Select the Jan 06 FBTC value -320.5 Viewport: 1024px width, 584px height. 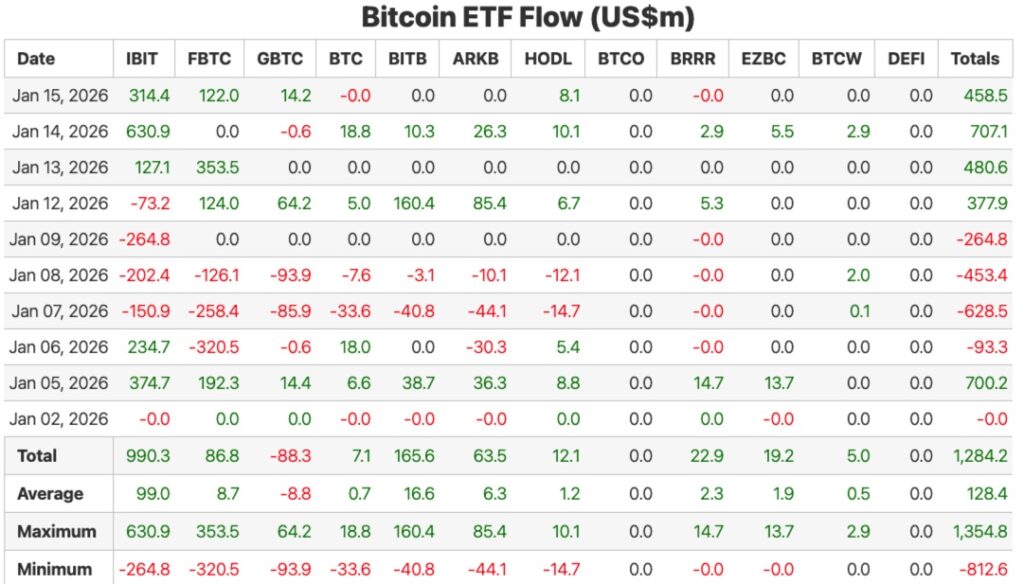pyautogui.click(x=212, y=347)
